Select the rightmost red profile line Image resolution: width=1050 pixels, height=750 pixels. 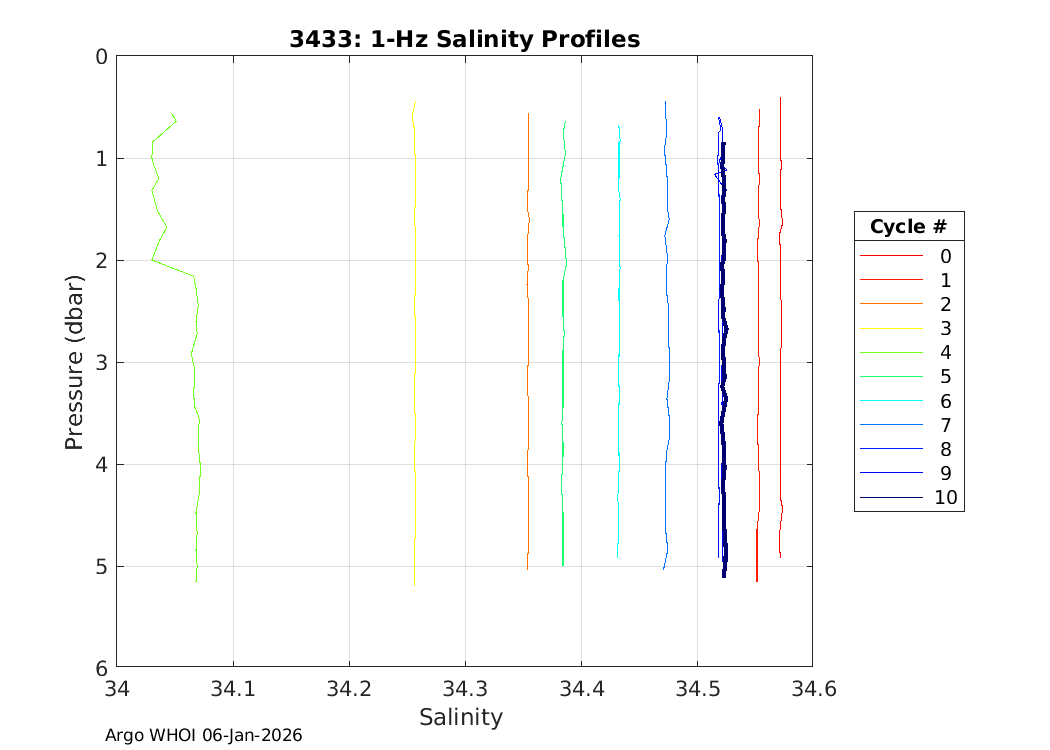(780, 350)
